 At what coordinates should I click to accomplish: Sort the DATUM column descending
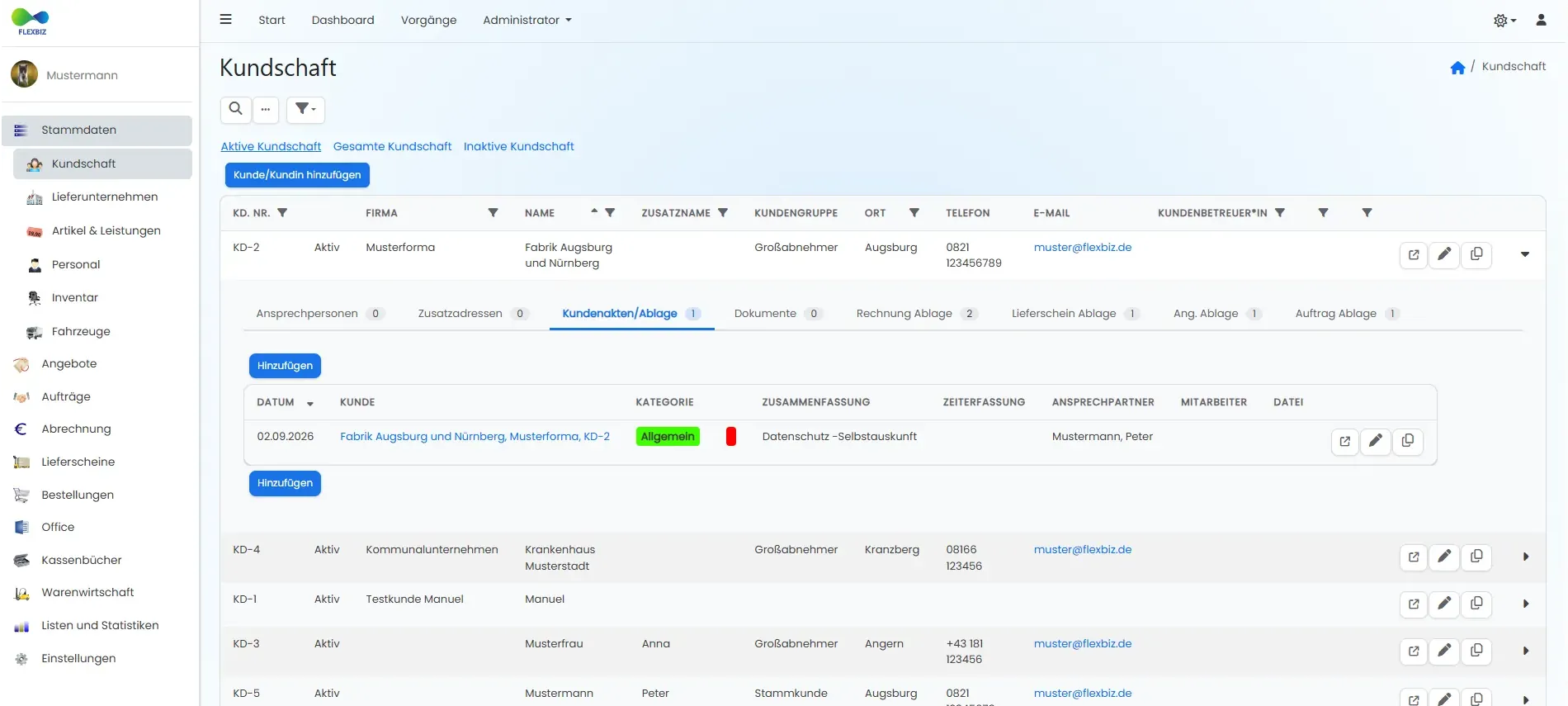point(310,404)
